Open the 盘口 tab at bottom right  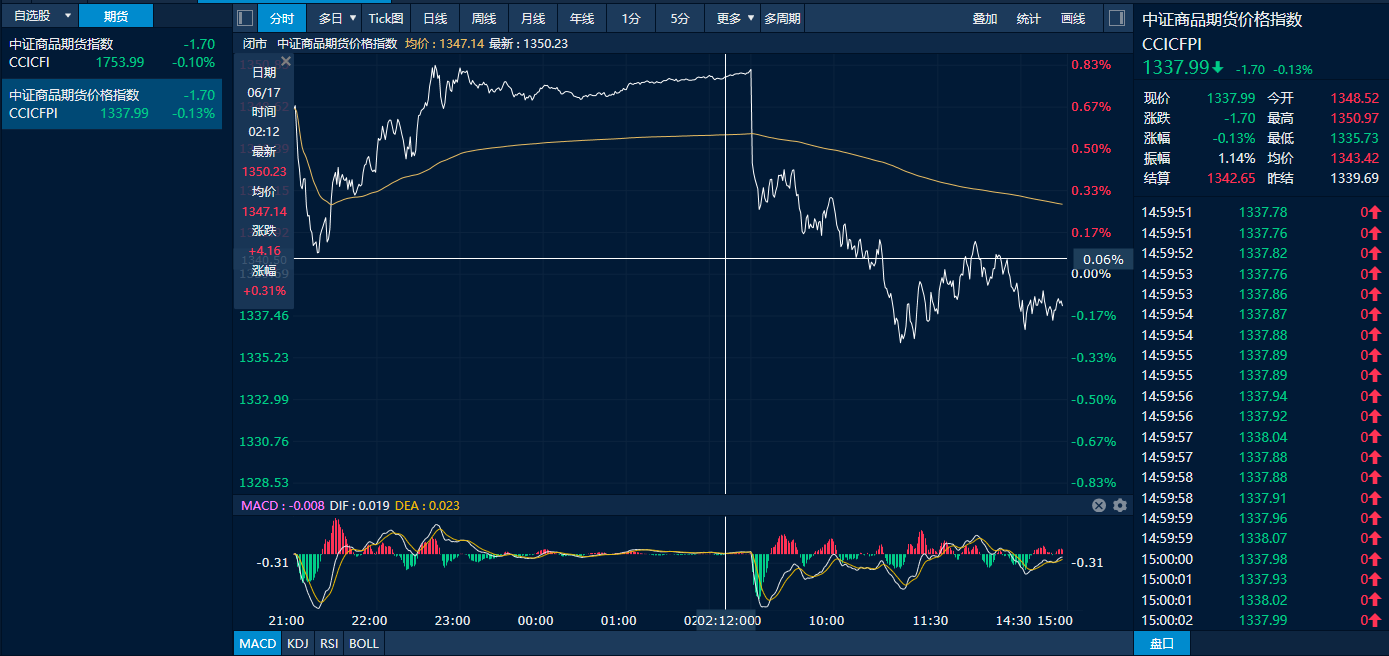[x=1161, y=643]
